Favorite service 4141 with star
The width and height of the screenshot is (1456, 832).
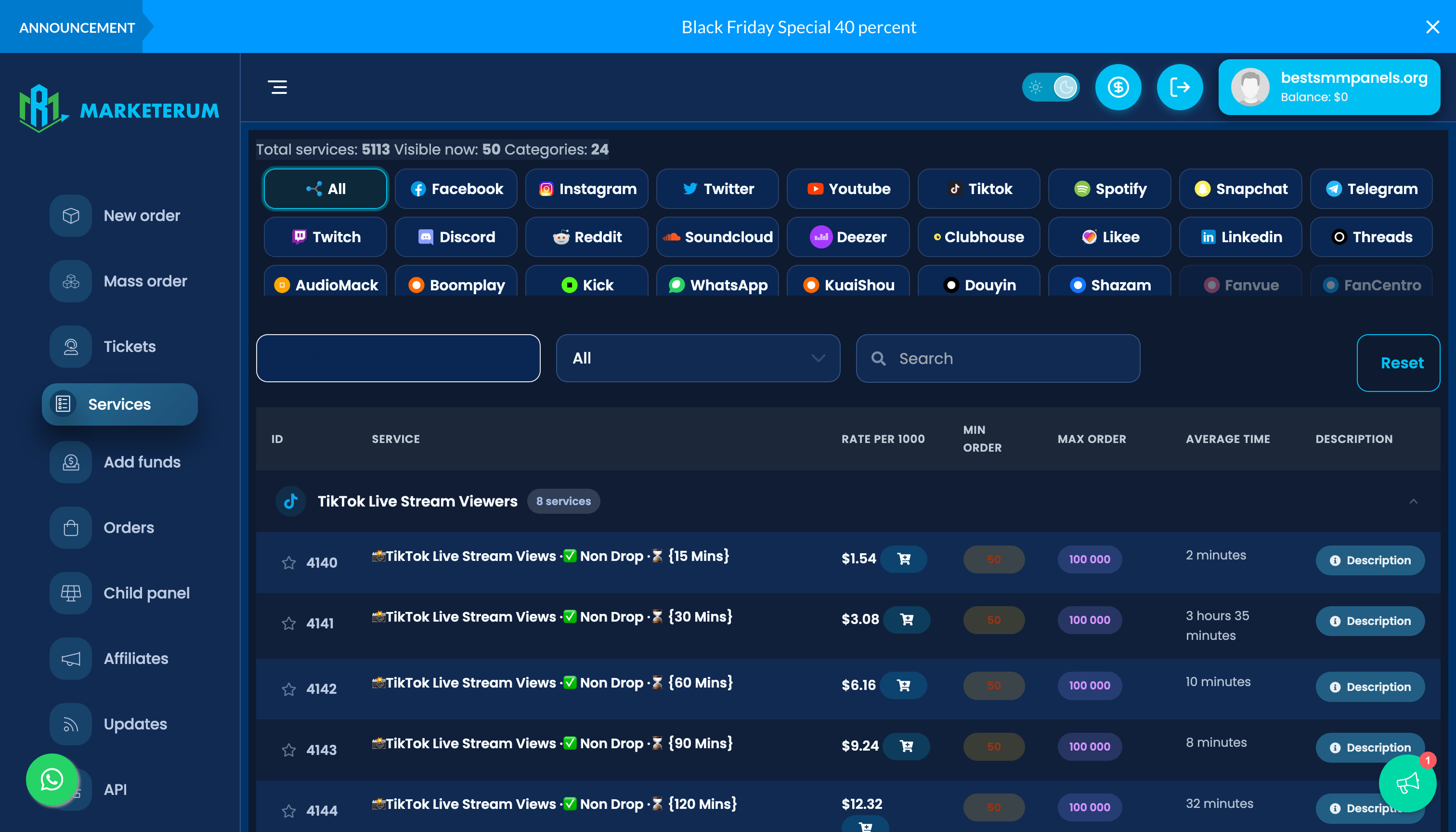point(288,624)
